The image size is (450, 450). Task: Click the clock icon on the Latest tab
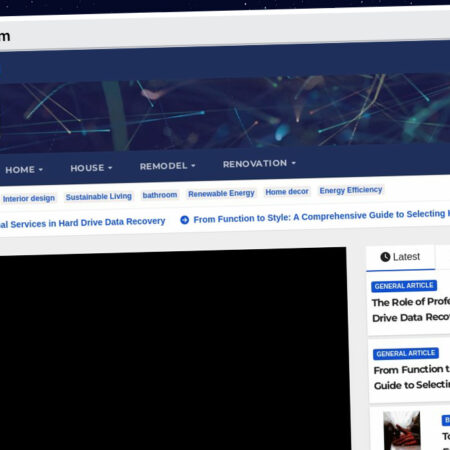coord(385,257)
